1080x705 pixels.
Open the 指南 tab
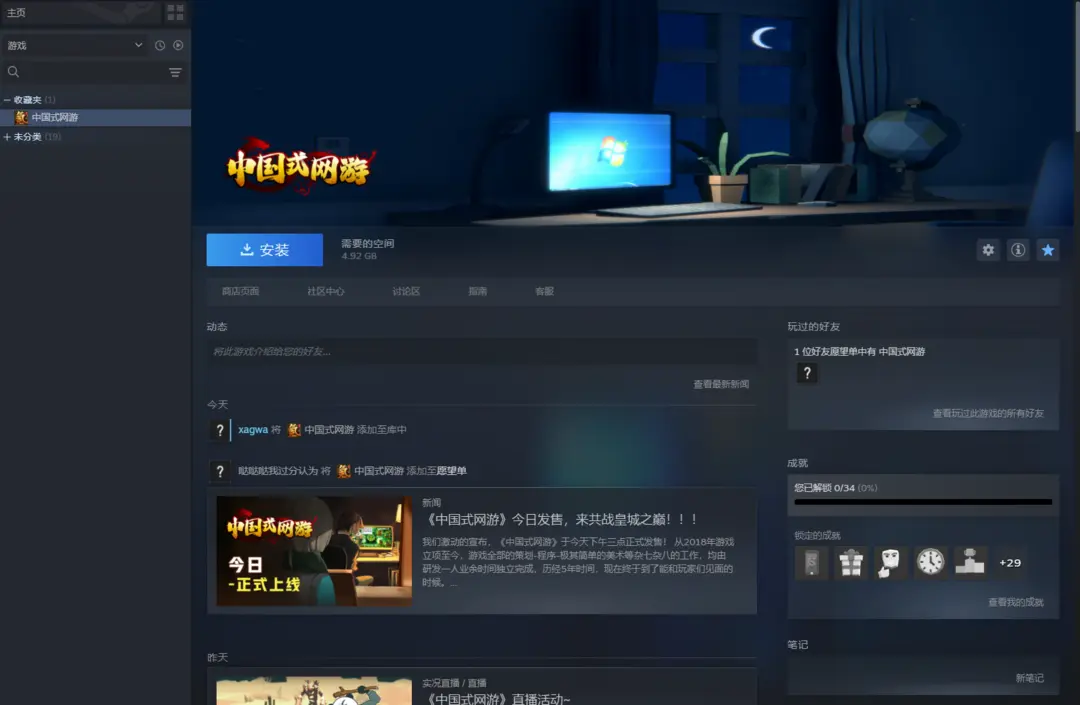pyautogui.click(x=478, y=291)
